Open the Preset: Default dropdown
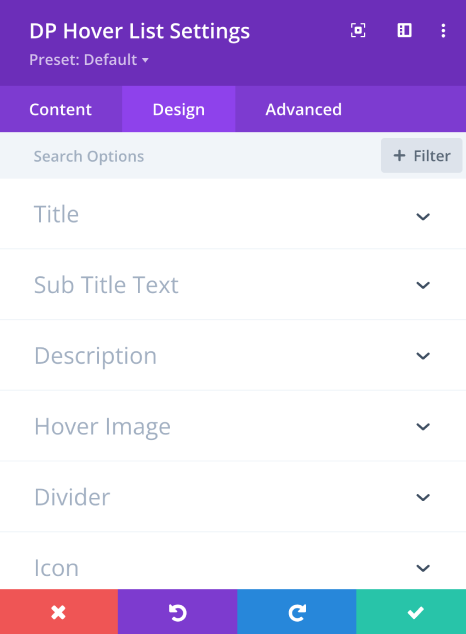The width and height of the screenshot is (466, 634). coord(89,60)
